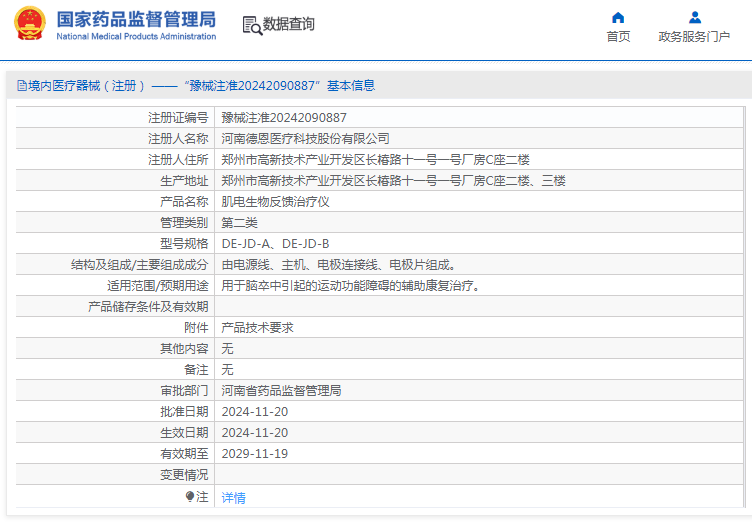Click the 政务服务门户 label
Image resolution: width=752 pixels, height=529 pixels.
[x=694, y=36]
